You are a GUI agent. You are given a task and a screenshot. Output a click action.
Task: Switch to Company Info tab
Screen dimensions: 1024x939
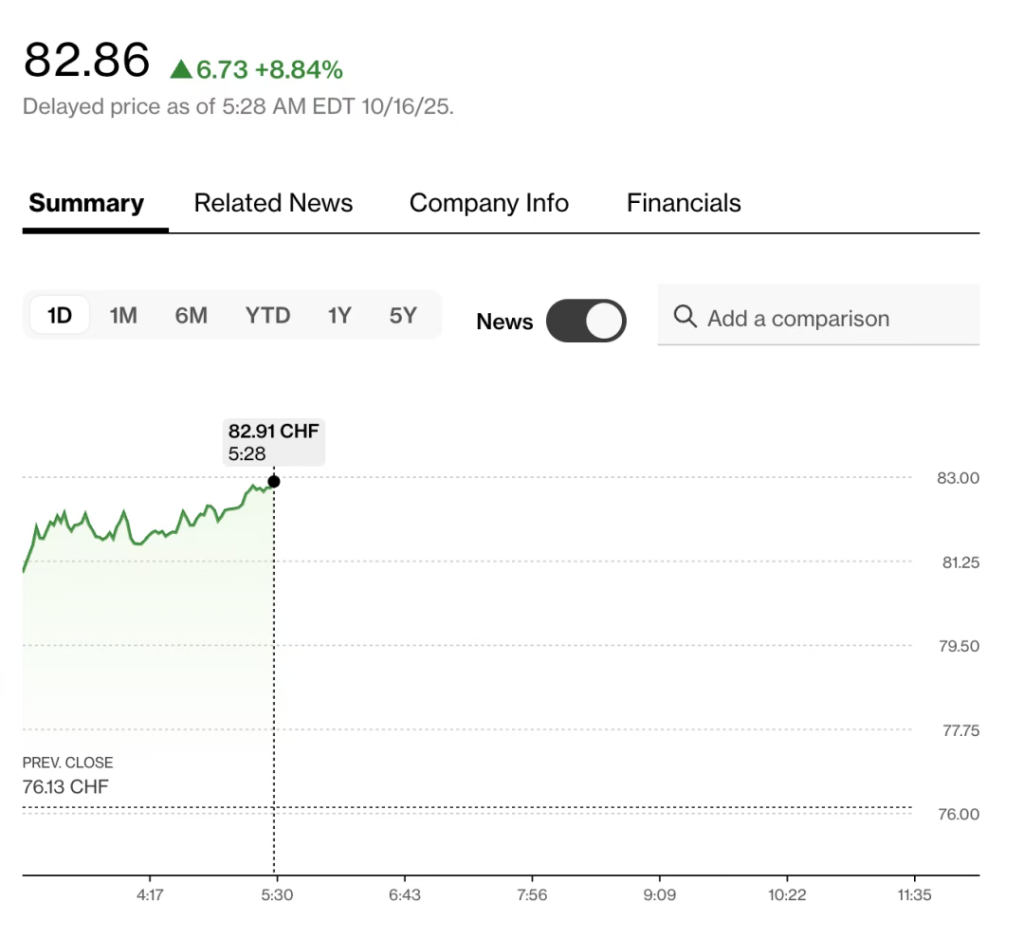[489, 203]
